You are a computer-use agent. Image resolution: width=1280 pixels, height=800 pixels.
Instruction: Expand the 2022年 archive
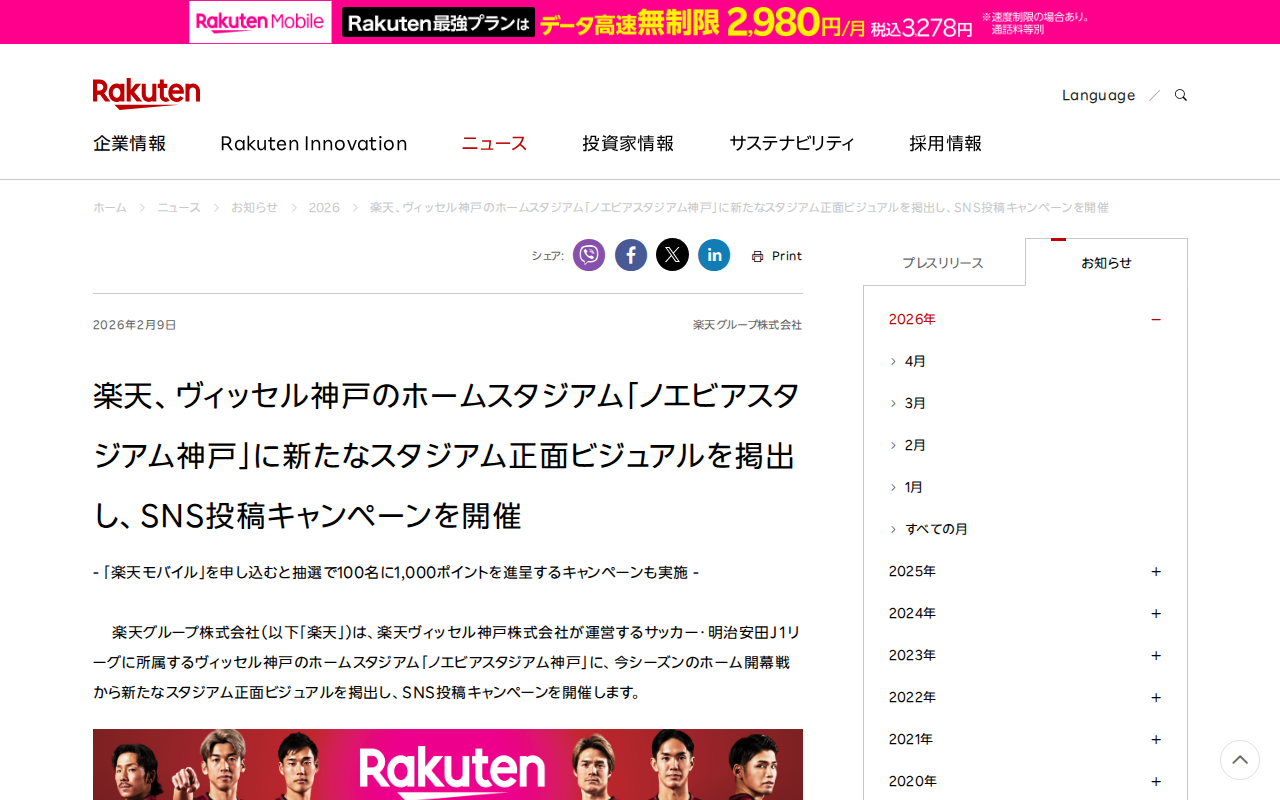click(1156, 698)
